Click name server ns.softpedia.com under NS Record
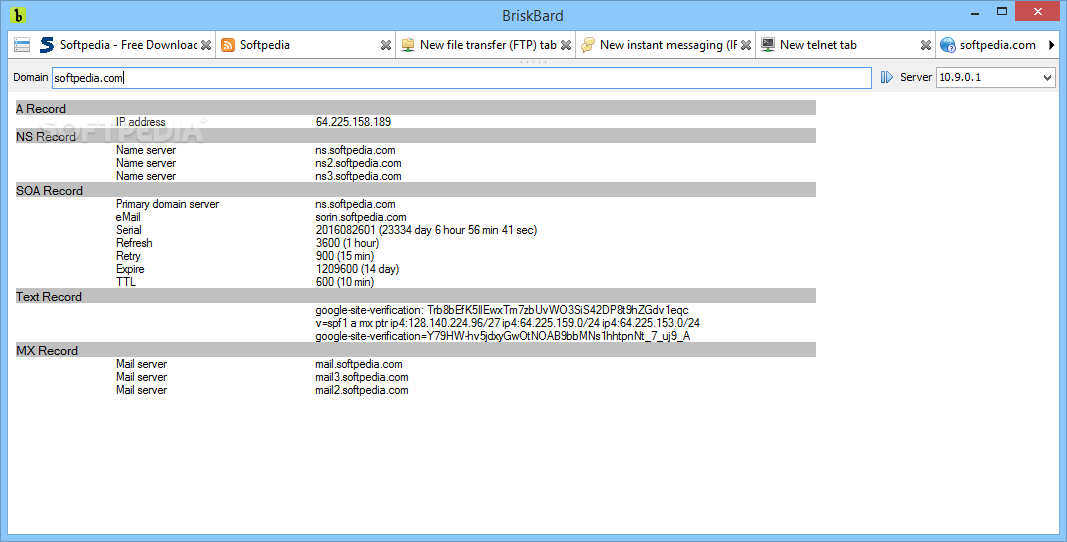The width and height of the screenshot is (1067, 542). pos(355,150)
